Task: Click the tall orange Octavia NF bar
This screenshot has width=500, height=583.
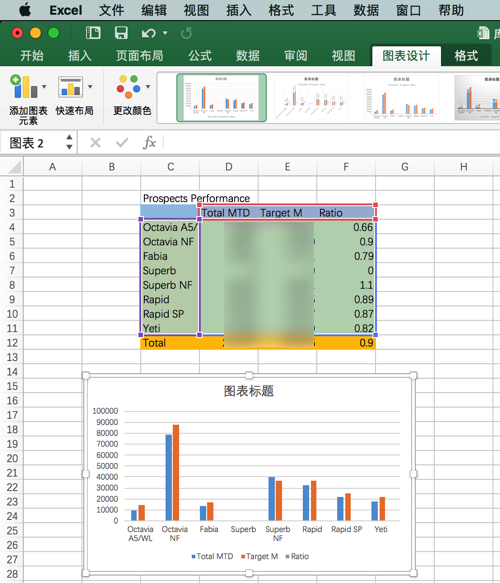Action: click(x=176, y=473)
